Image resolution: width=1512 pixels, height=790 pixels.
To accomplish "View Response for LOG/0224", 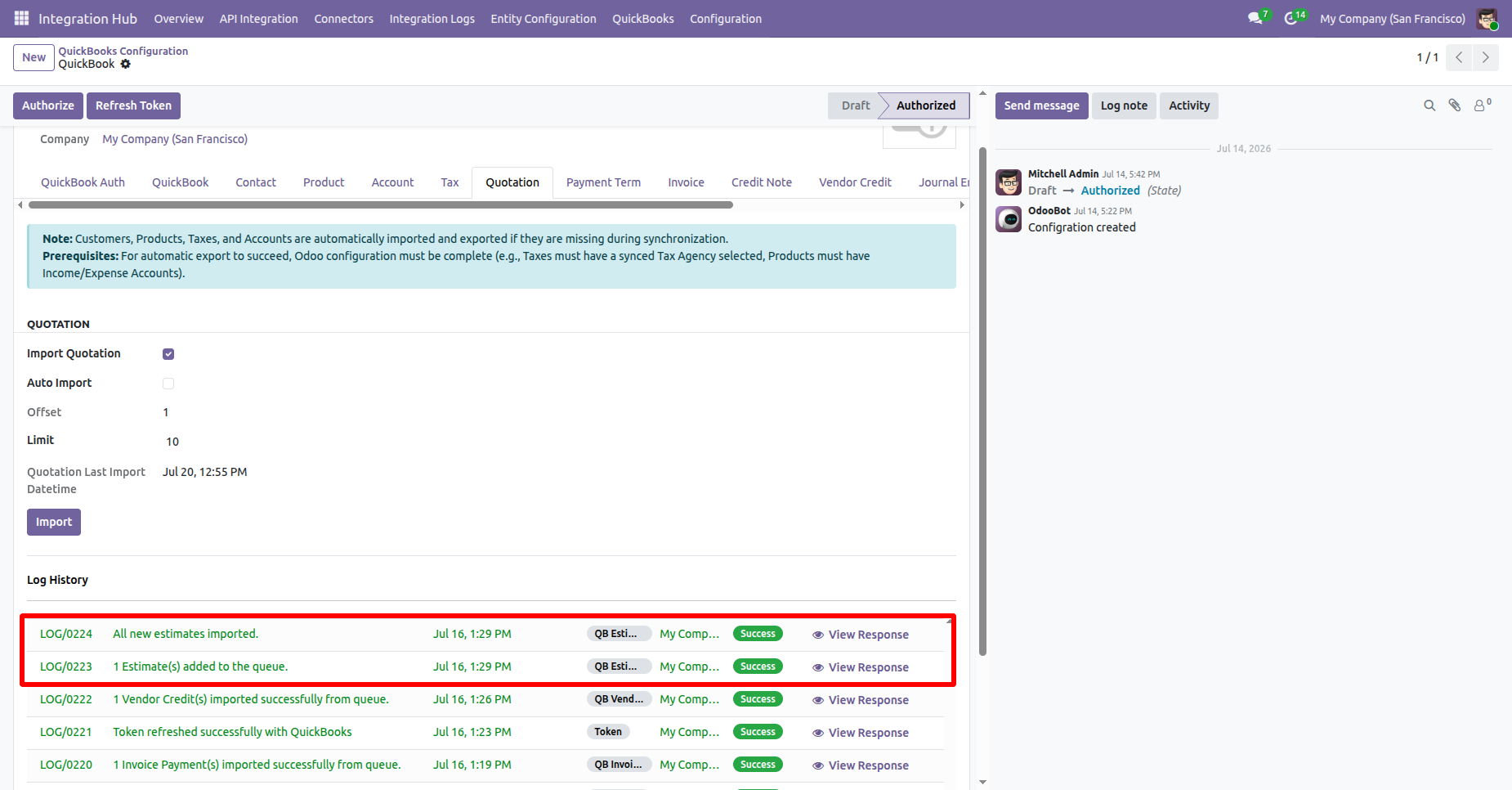I will (x=861, y=635).
